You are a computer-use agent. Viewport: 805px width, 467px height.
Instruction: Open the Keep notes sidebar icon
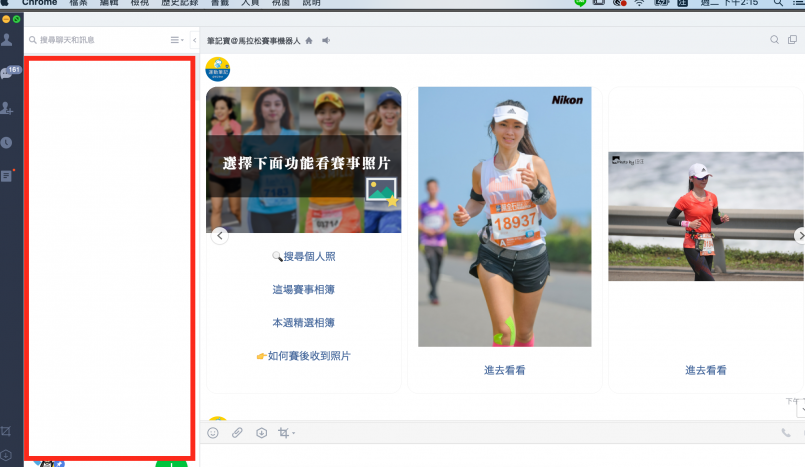click(x=7, y=176)
